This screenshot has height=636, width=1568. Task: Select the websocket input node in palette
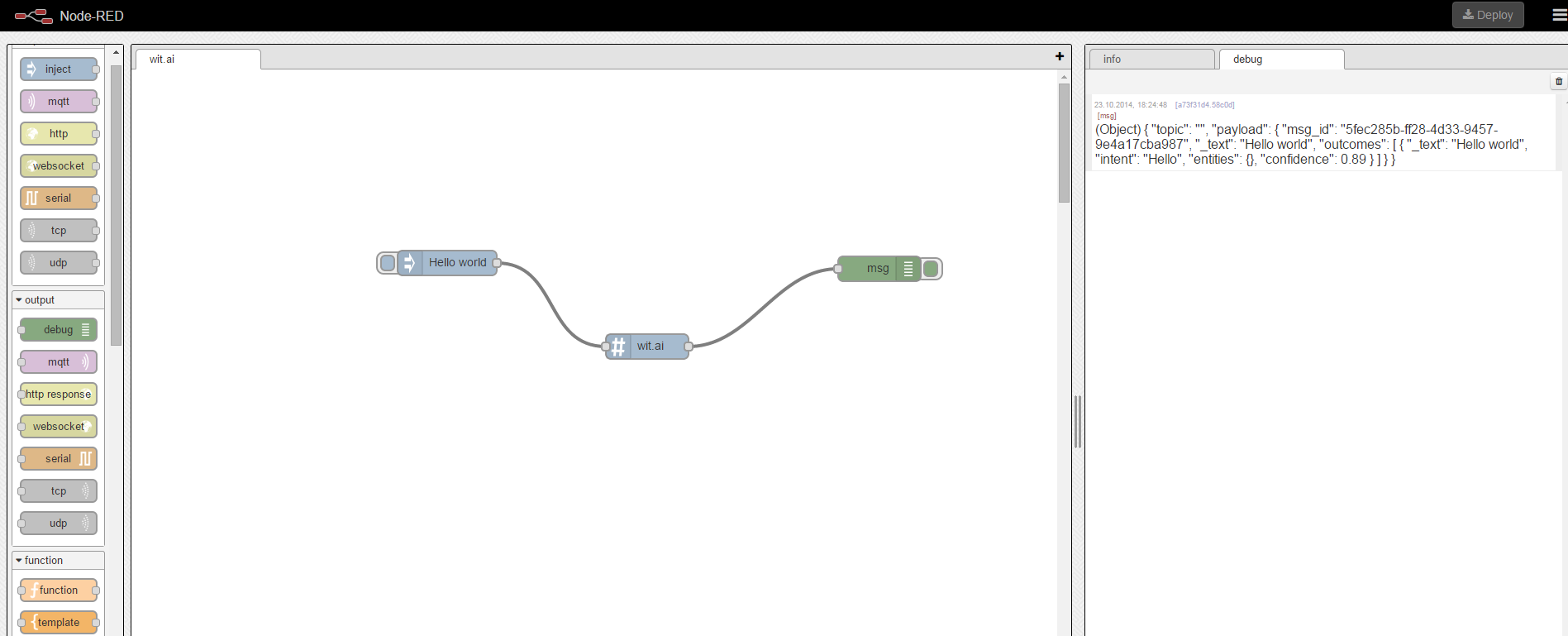coord(58,166)
